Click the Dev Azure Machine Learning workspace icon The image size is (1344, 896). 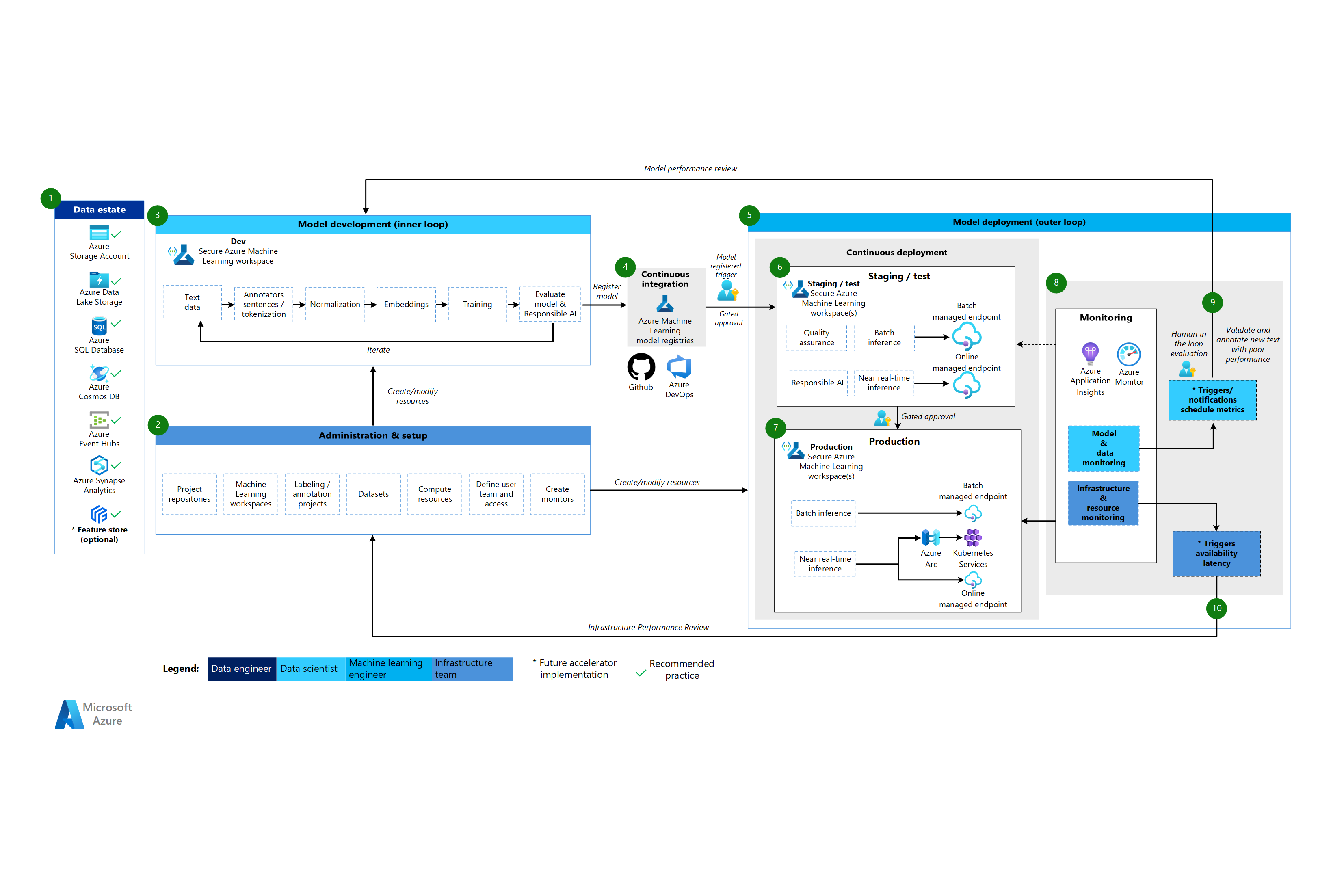coord(181,254)
